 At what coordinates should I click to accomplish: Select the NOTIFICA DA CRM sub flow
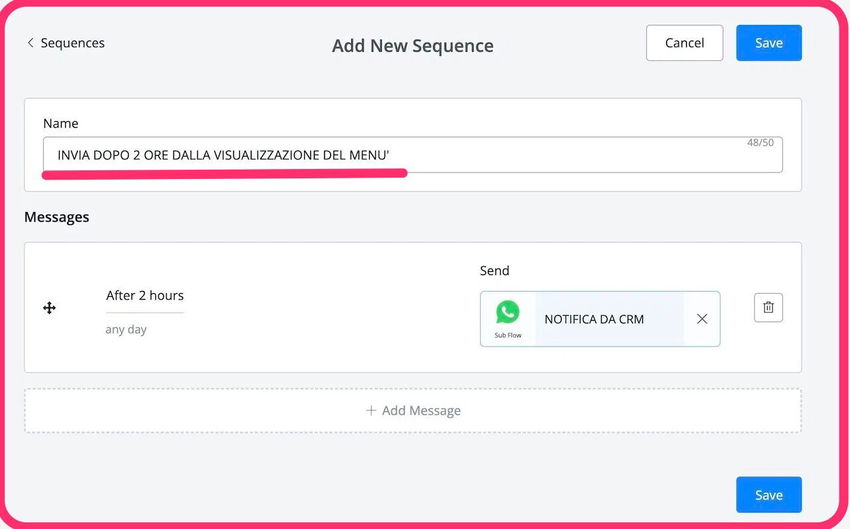click(594, 319)
